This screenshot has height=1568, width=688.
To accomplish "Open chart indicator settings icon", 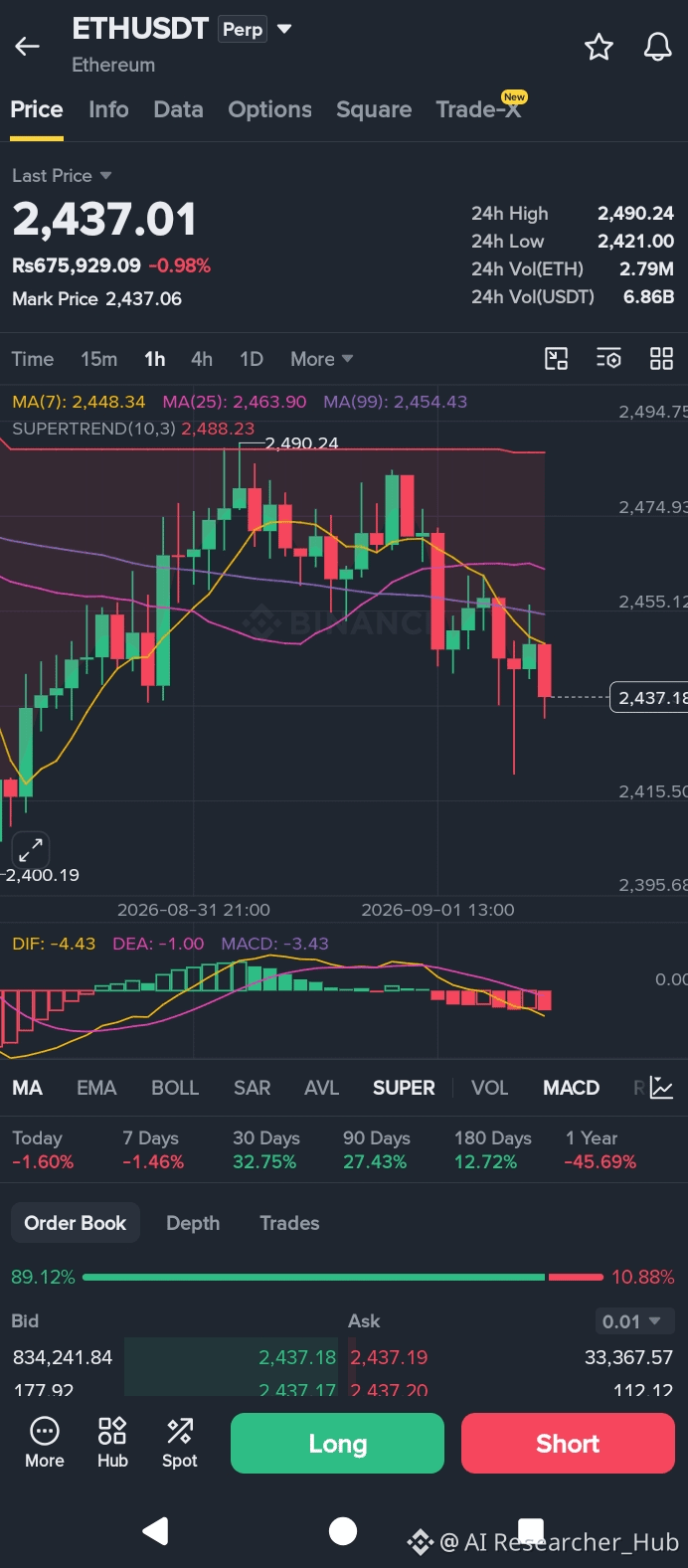I will [608, 359].
